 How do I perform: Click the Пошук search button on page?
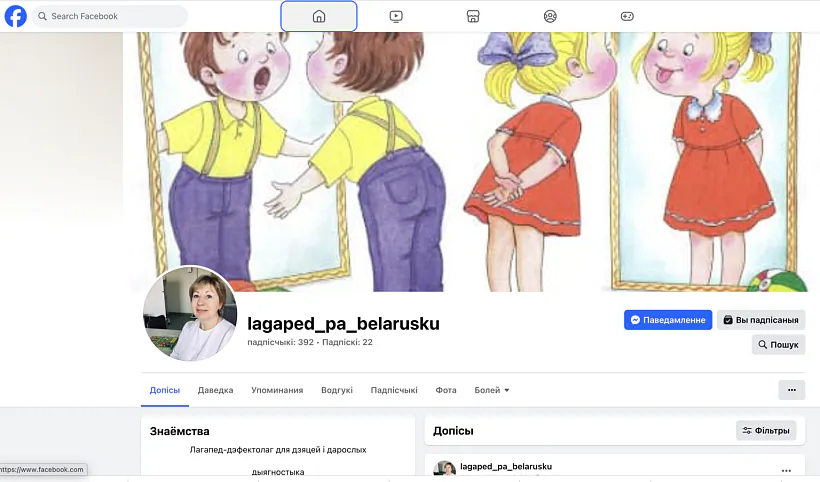click(778, 344)
